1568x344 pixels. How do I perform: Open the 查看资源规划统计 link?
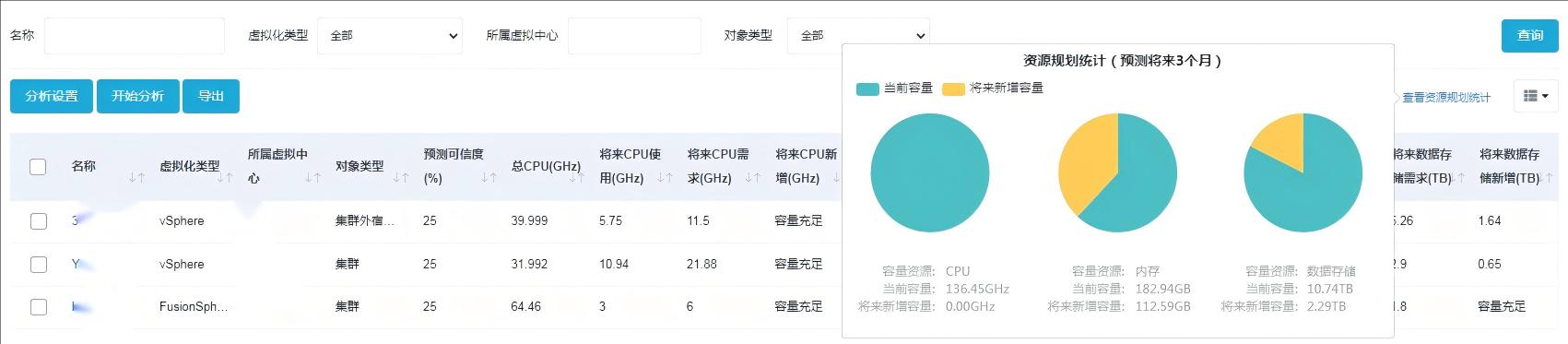[1446, 98]
